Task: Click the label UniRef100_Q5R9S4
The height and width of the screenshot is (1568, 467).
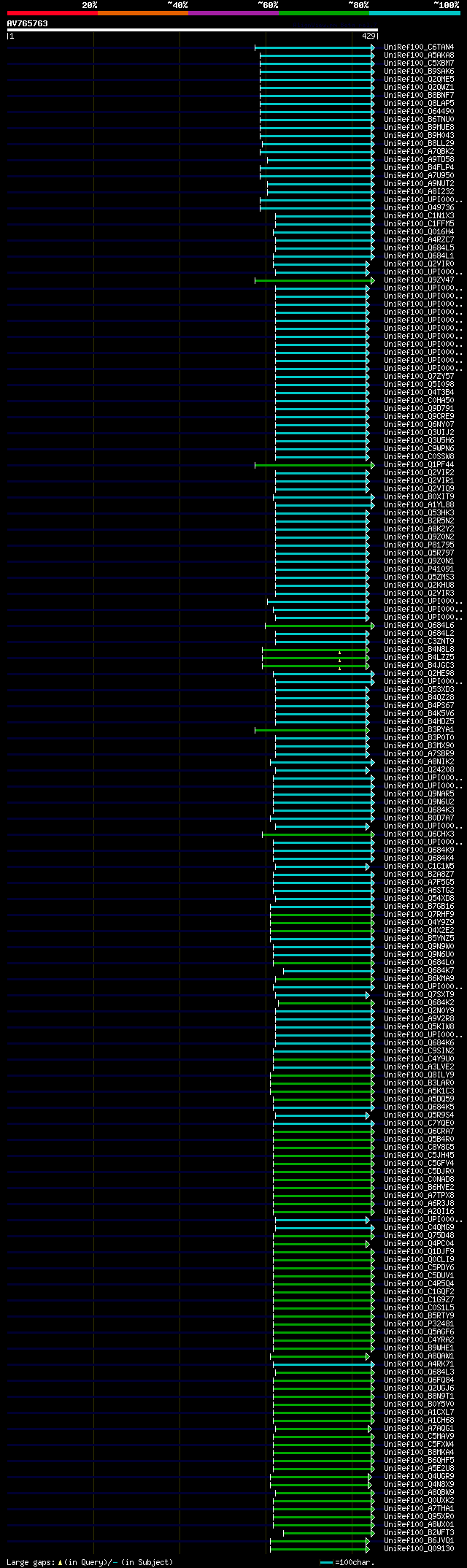Action: click(x=419, y=1115)
